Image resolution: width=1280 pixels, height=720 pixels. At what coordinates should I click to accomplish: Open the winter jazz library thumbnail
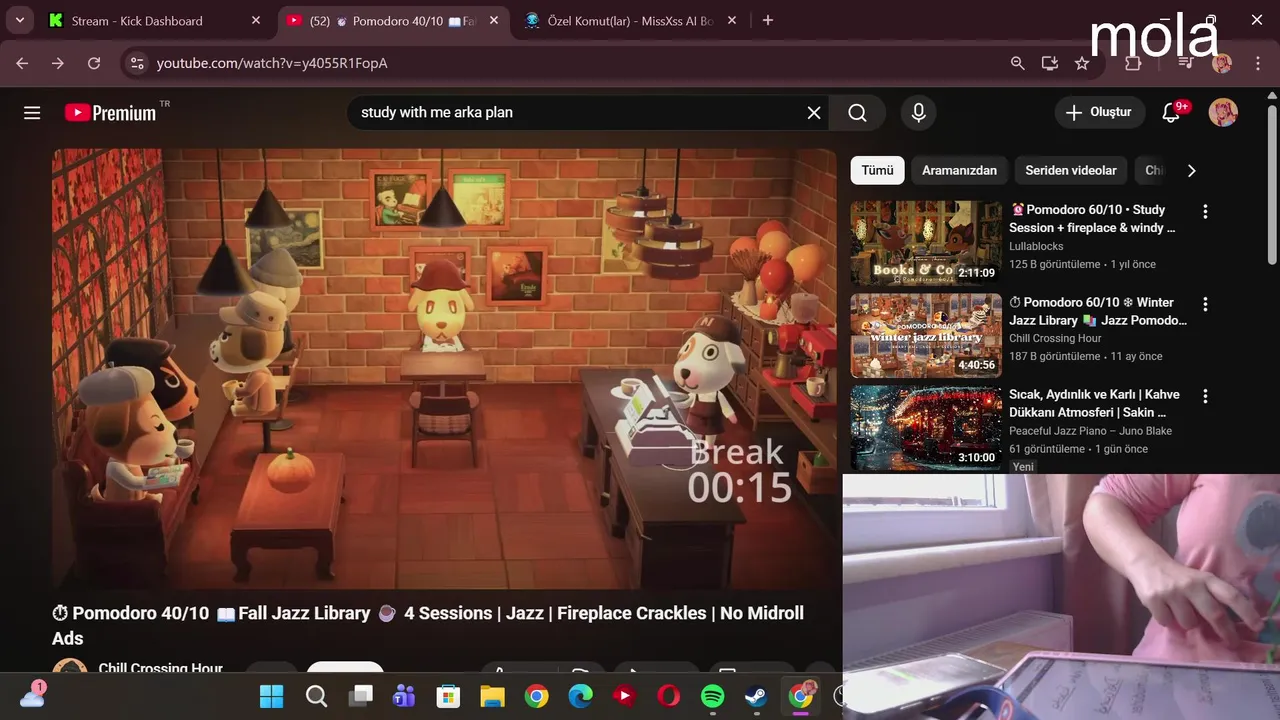[x=926, y=335]
